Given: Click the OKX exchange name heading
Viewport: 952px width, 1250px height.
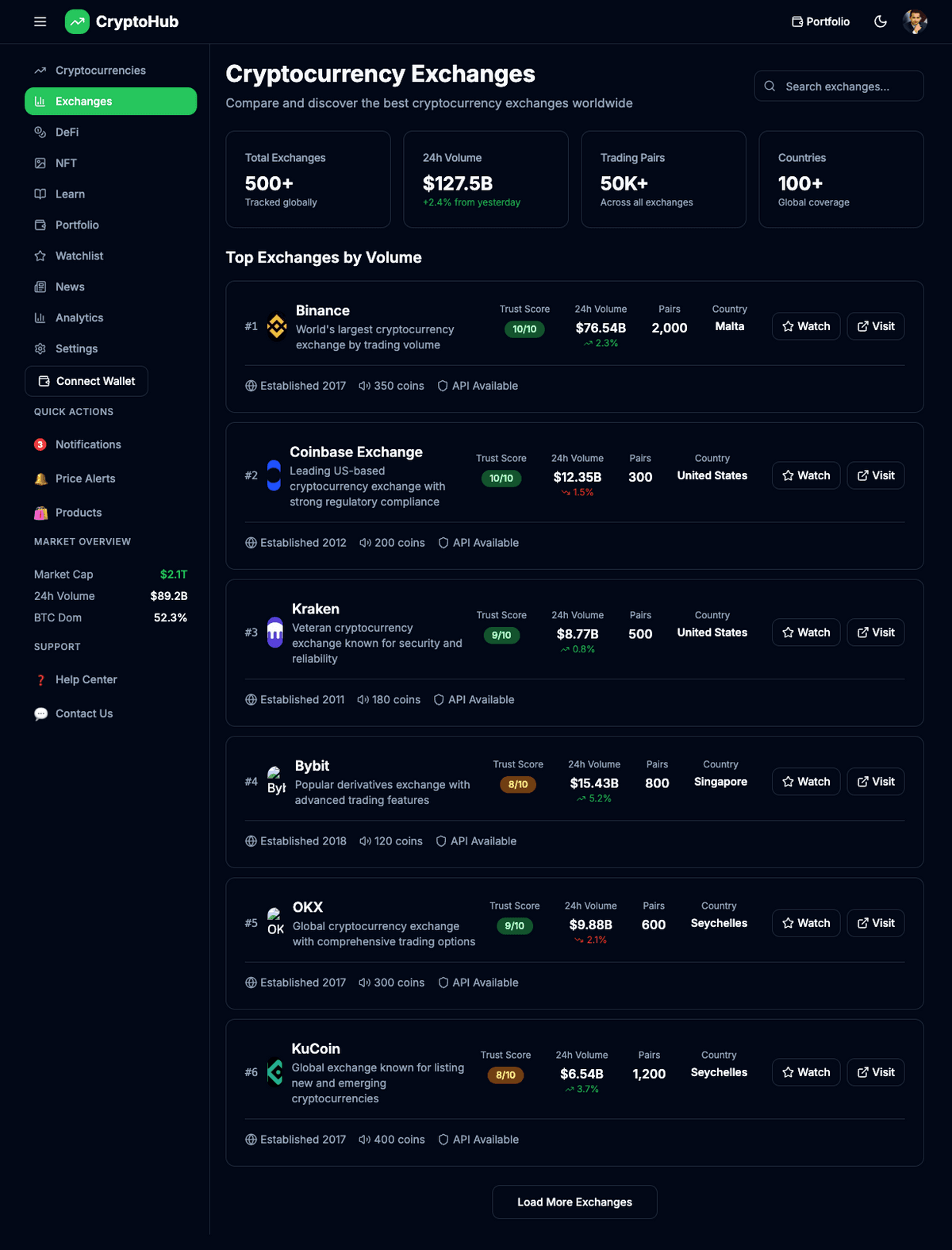Looking at the screenshot, I should 308,907.
